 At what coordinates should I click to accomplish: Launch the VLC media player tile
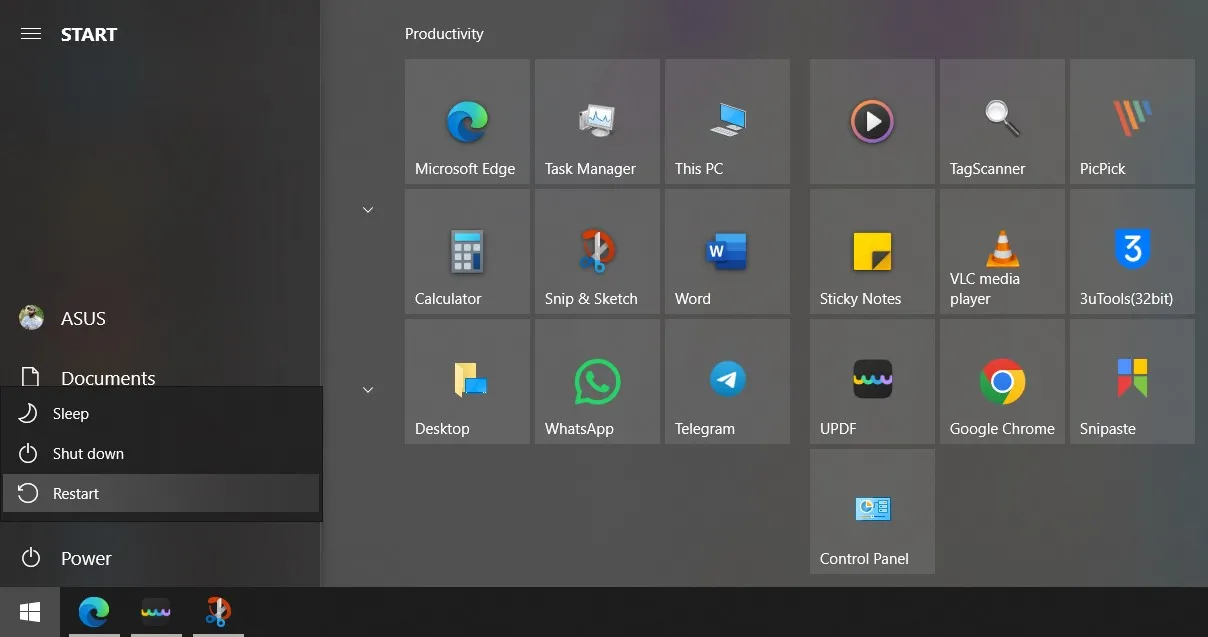(x=1002, y=251)
